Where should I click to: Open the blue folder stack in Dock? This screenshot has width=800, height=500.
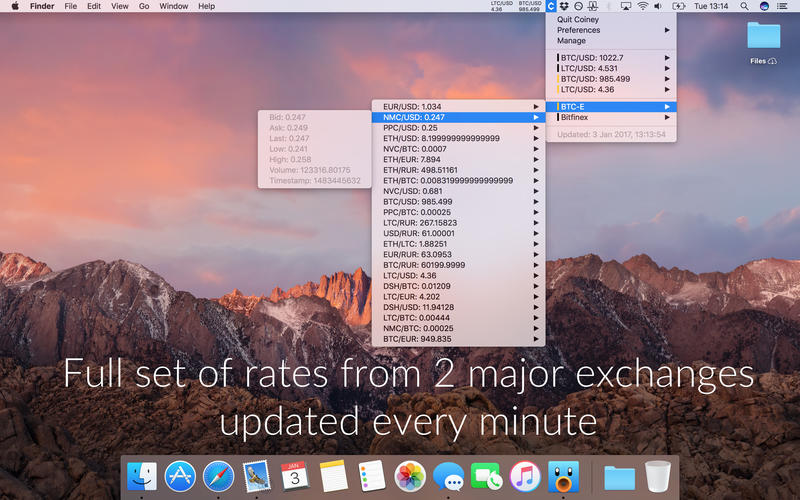pos(619,478)
